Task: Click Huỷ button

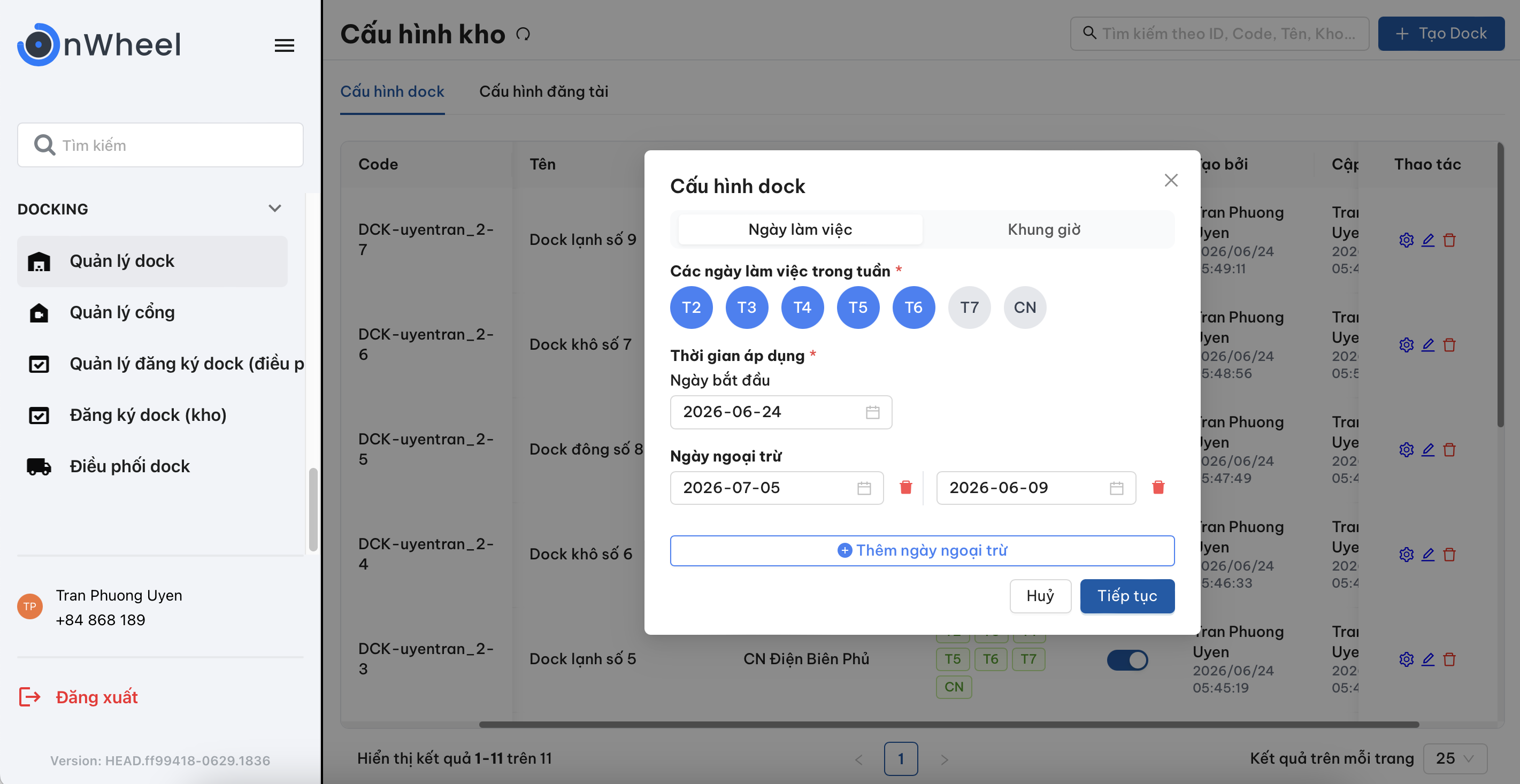Action: (1040, 596)
